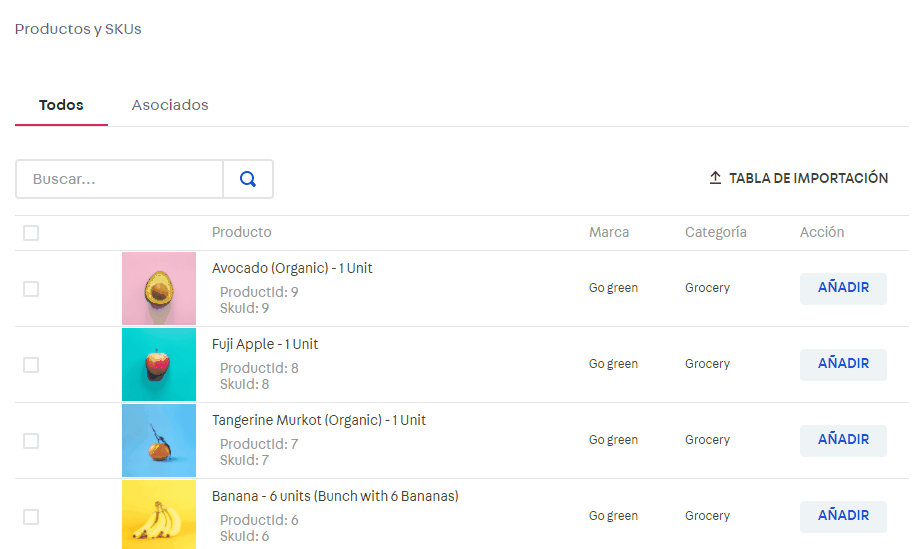The height and width of the screenshot is (549, 922).
Task: Hit AÑADIR button for Banana
Action: [x=843, y=516]
